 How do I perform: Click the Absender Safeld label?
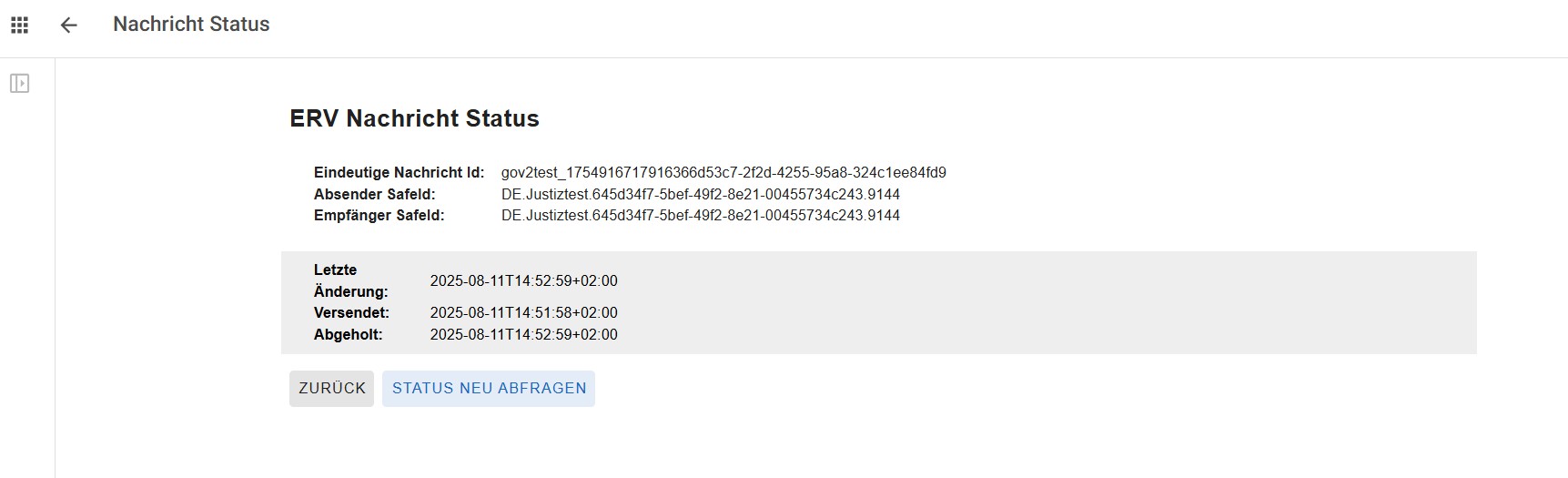[x=374, y=194]
